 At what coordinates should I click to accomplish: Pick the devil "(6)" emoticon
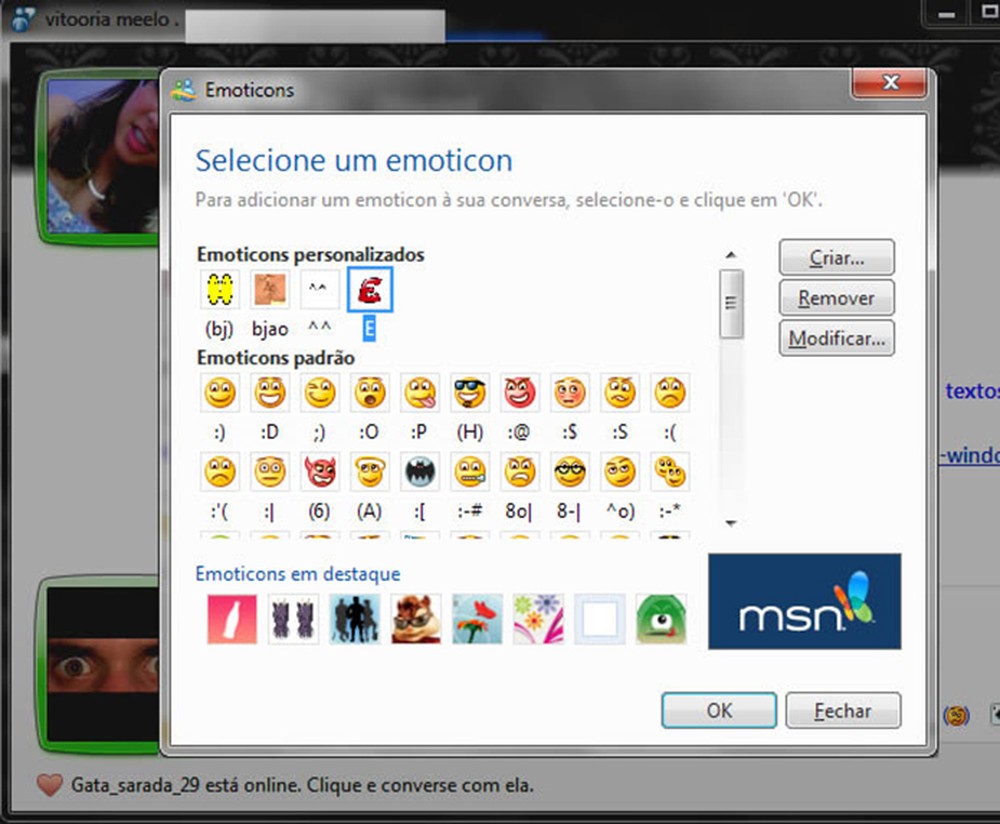320,471
